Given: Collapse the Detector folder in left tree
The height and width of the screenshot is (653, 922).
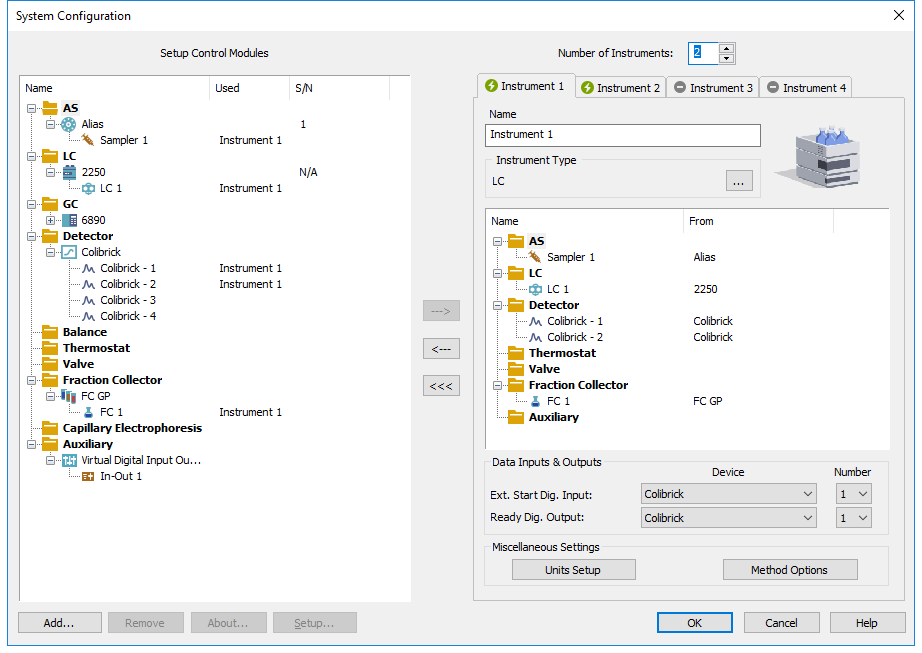Looking at the screenshot, I should [32, 236].
